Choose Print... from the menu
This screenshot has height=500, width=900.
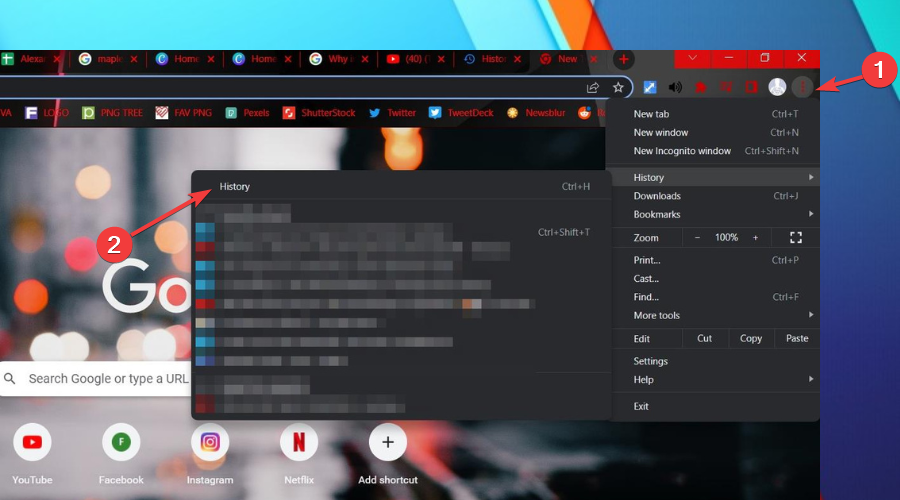click(715, 260)
